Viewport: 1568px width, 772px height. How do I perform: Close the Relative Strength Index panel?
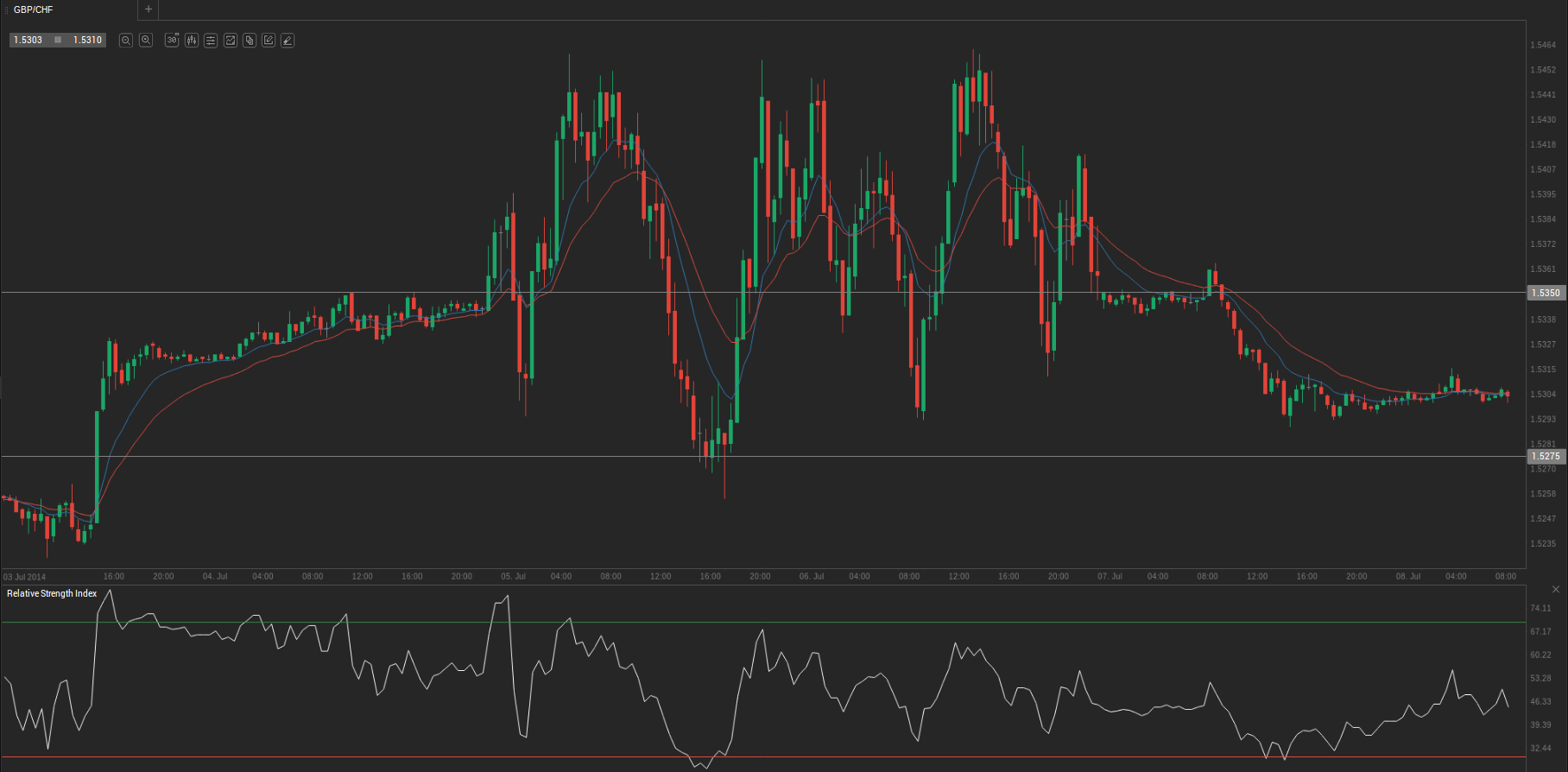click(1556, 590)
